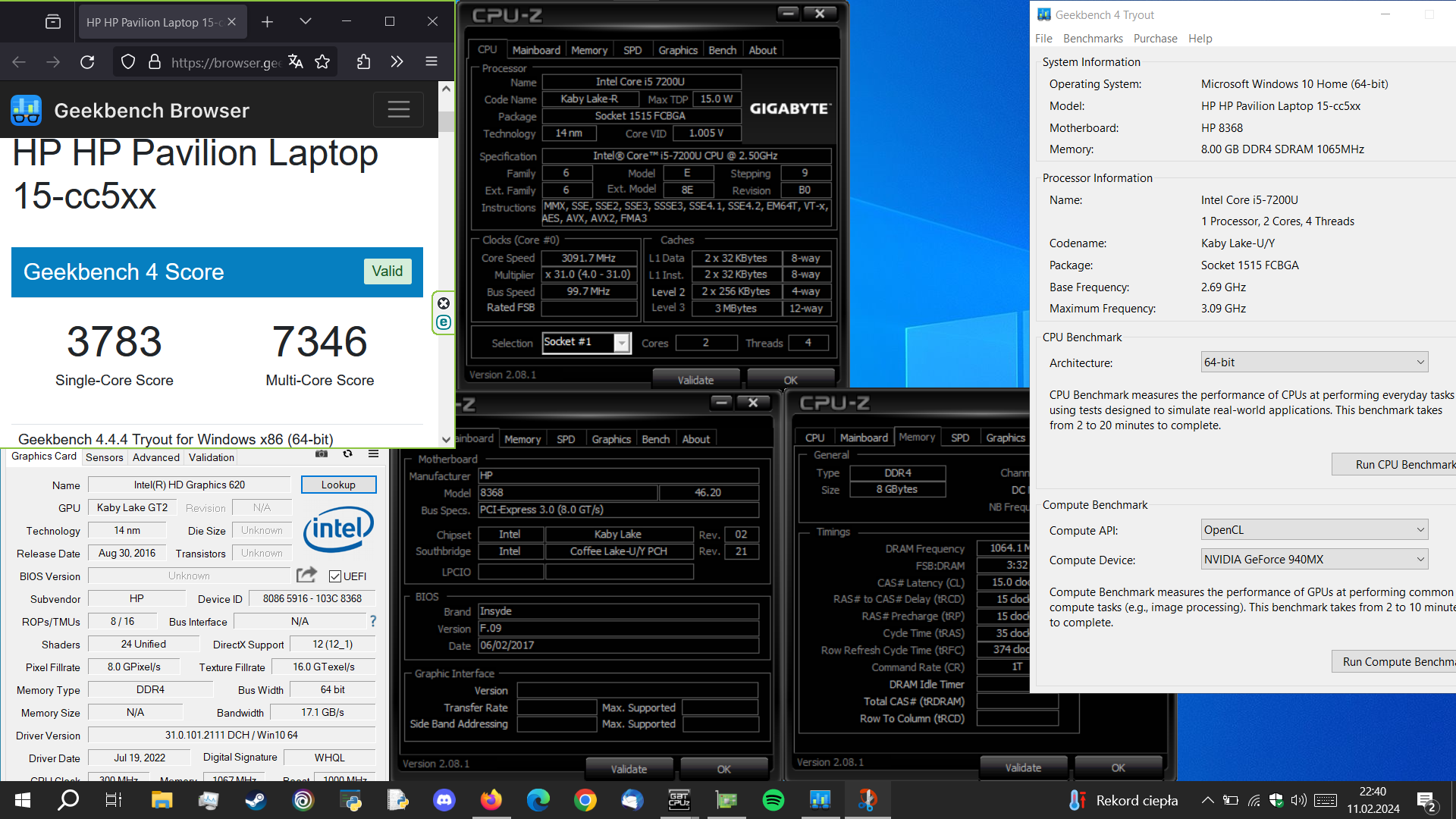Open the Firefox extensions puzzle icon
1456x819 pixels.
pos(363,62)
